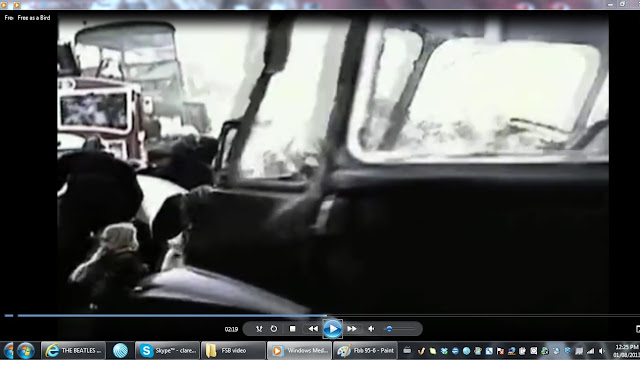Click the red flag Action Center tray icon

pos(500,351)
